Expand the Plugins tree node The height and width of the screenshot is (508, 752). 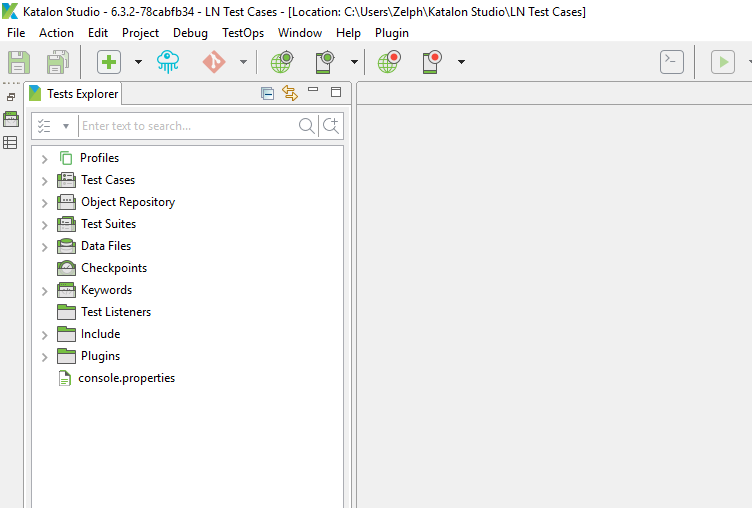coord(45,357)
